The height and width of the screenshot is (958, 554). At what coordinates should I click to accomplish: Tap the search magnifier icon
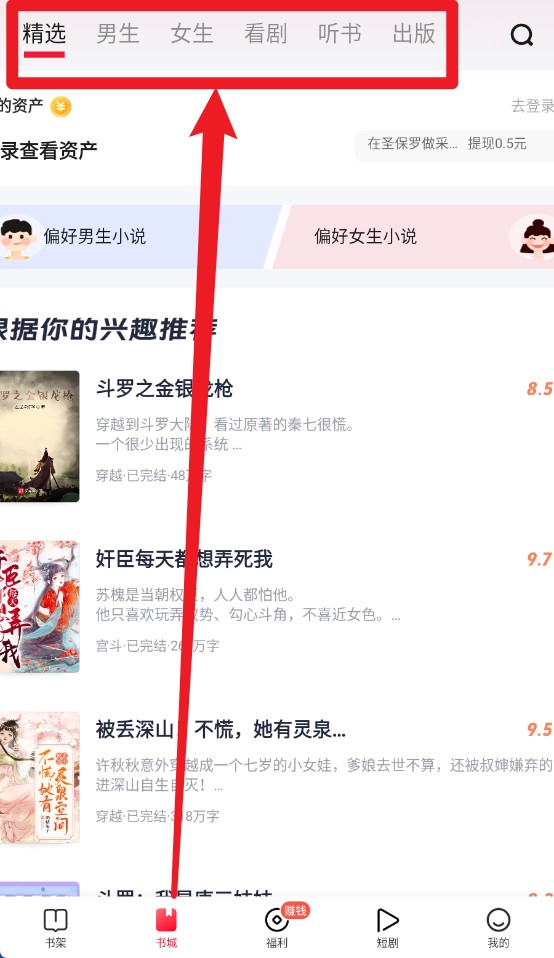pyautogui.click(x=522, y=35)
